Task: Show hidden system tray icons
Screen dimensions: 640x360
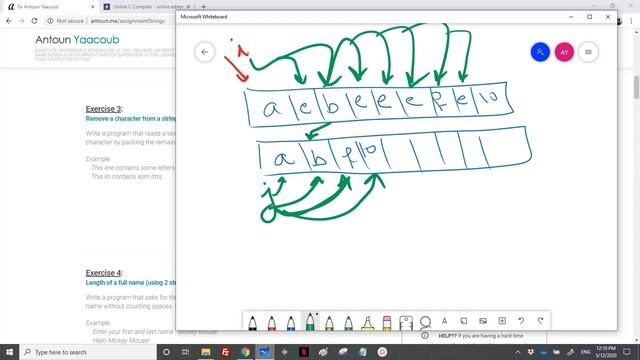Action: click(518, 352)
